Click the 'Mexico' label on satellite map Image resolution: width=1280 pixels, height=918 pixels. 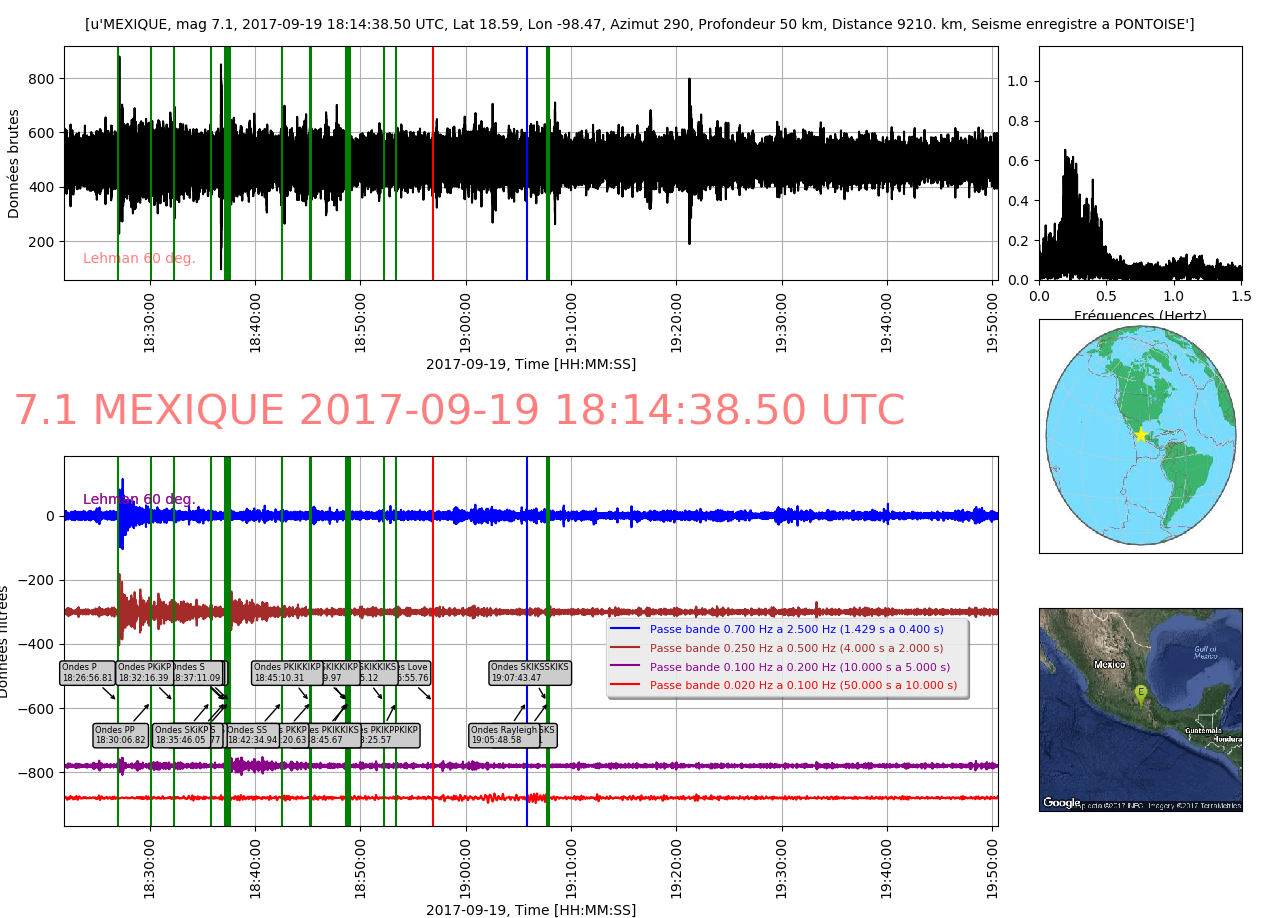(1109, 665)
